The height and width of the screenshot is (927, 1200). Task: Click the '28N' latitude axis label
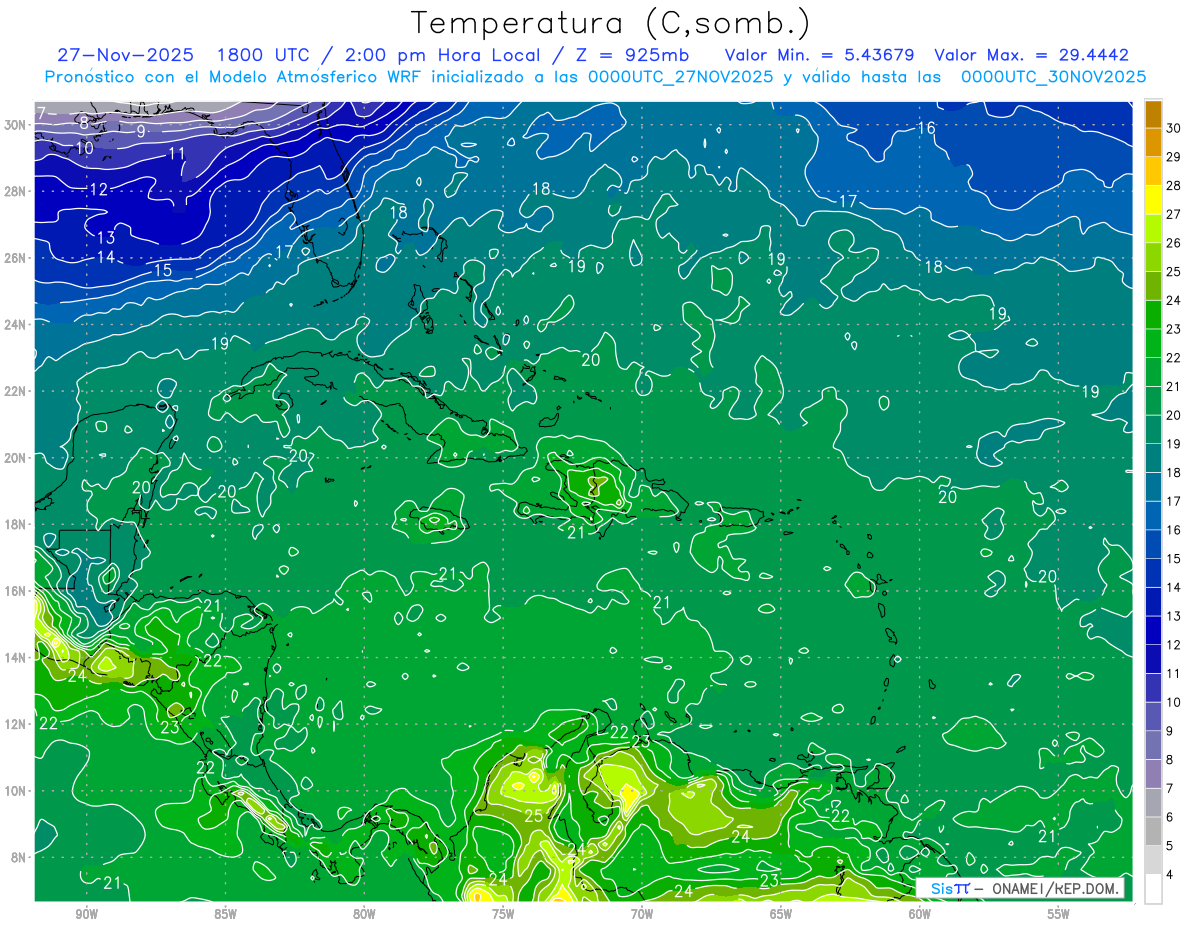pos(14,191)
